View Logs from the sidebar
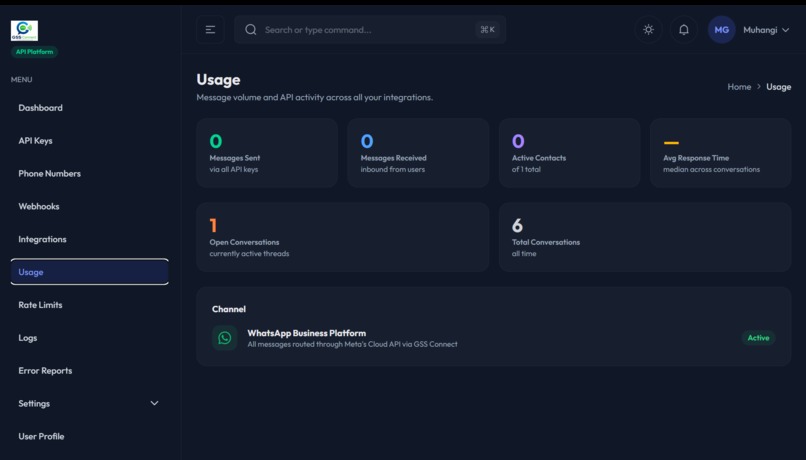Image resolution: width=806 pixels, height=460 pixels. [89, 338]
